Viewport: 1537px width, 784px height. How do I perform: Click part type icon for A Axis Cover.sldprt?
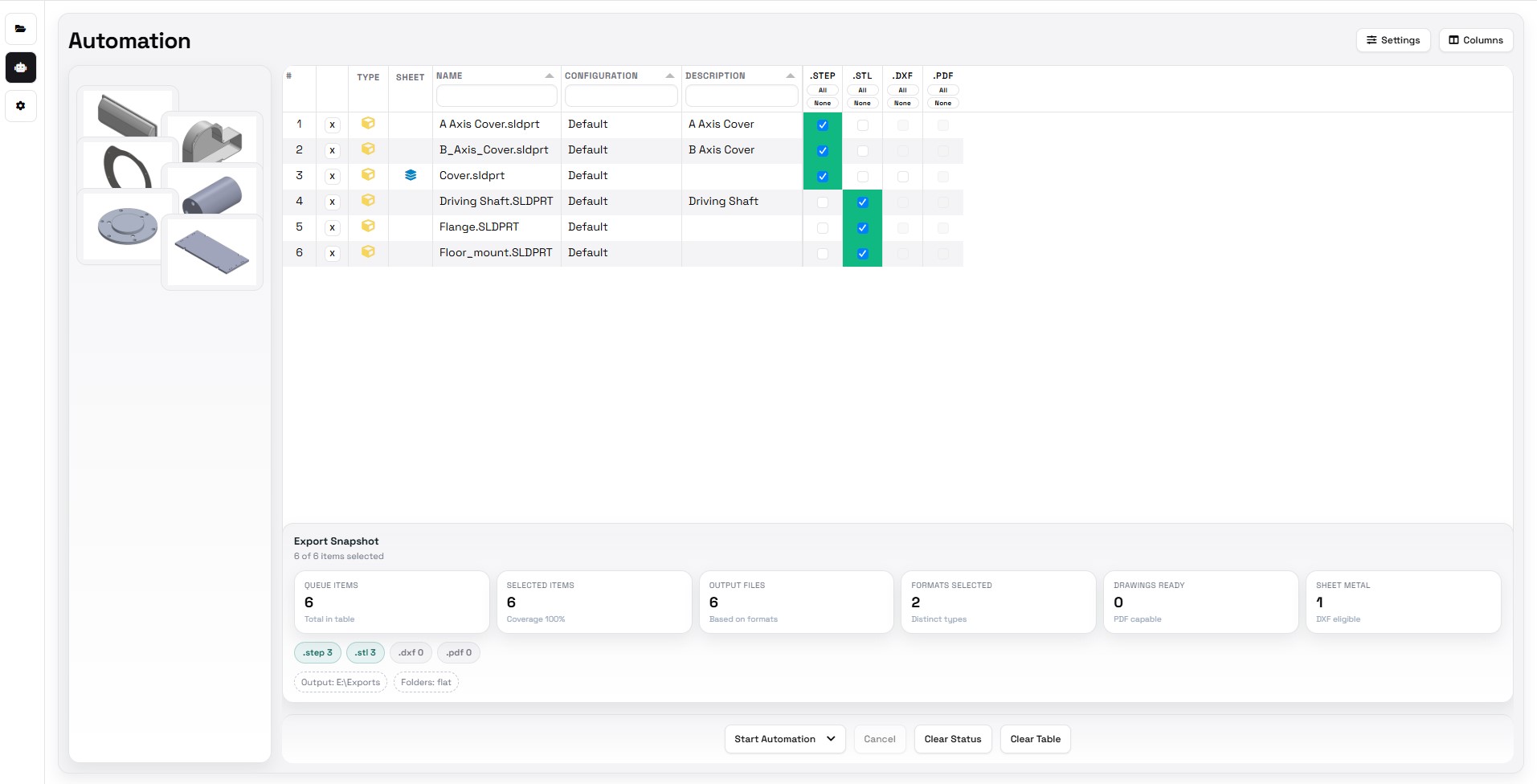pos(368,124)
